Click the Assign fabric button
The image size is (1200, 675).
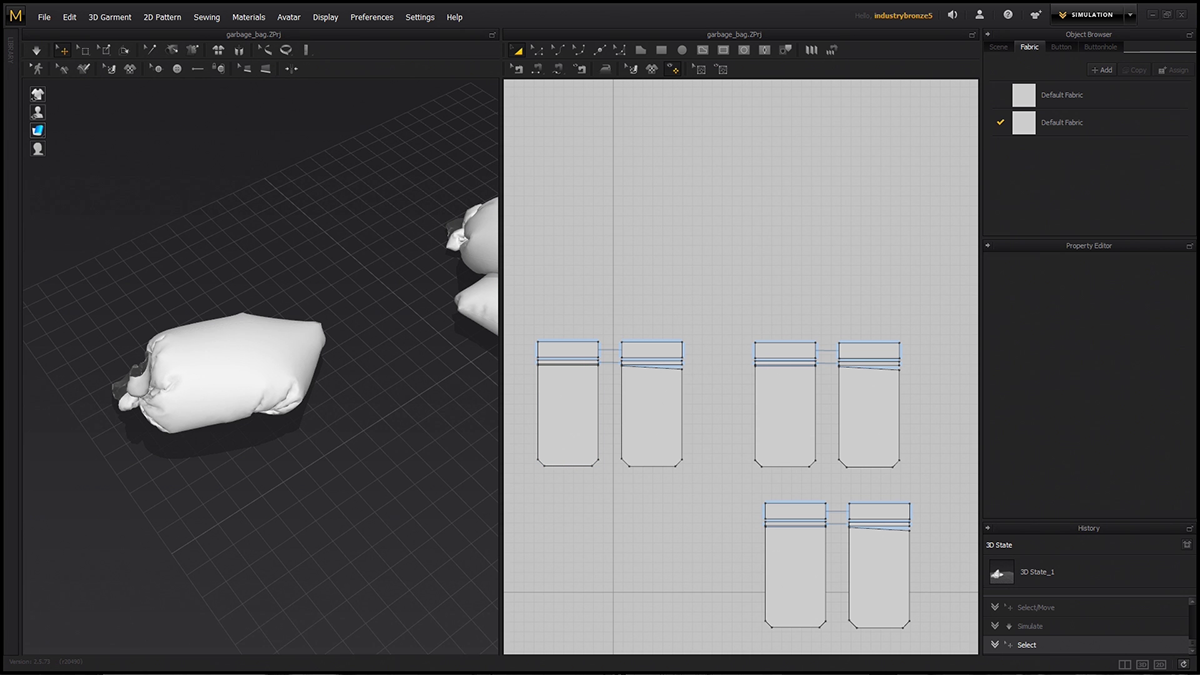click(1173, 70)
